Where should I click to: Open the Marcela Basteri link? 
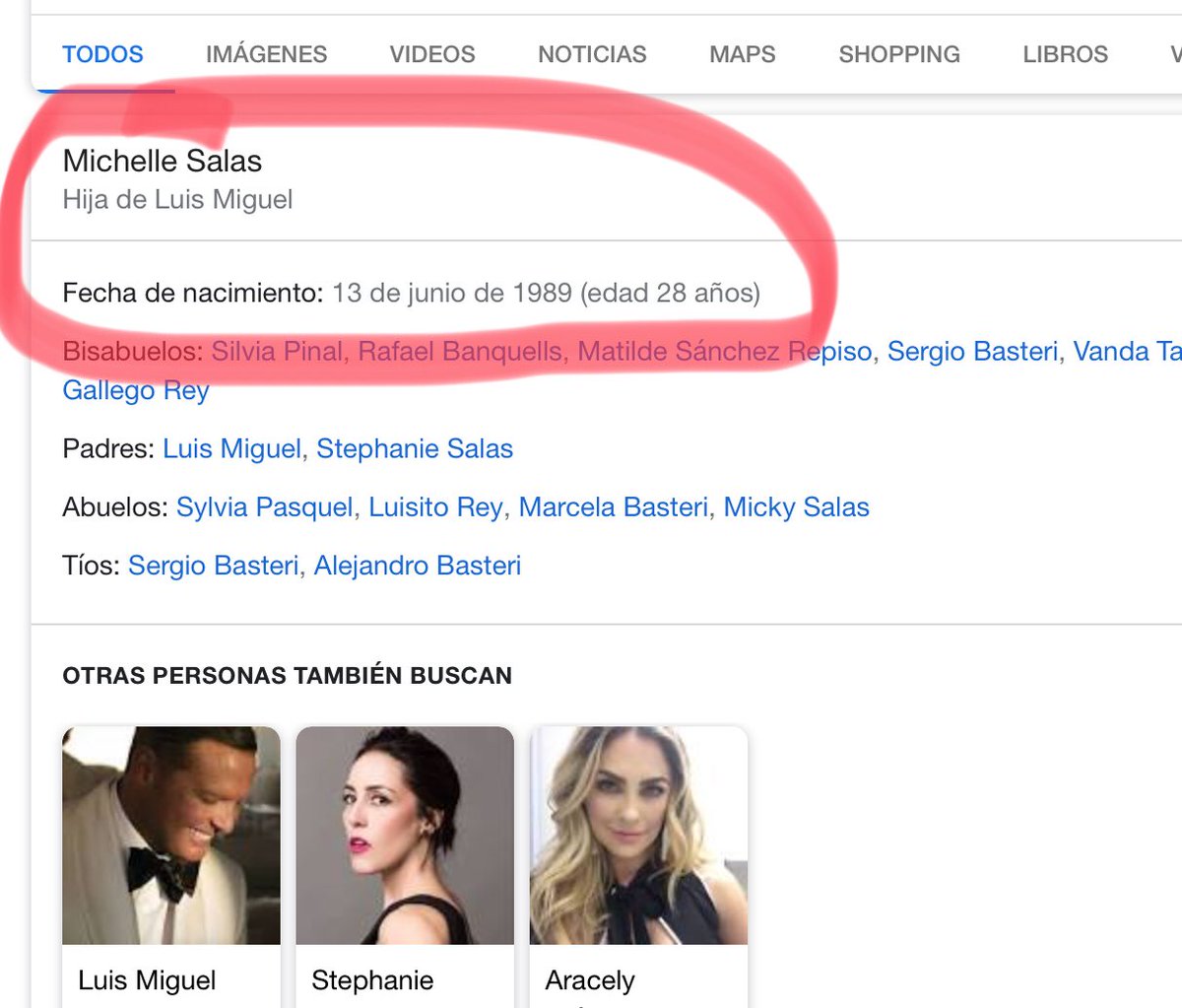coord(613,507)
